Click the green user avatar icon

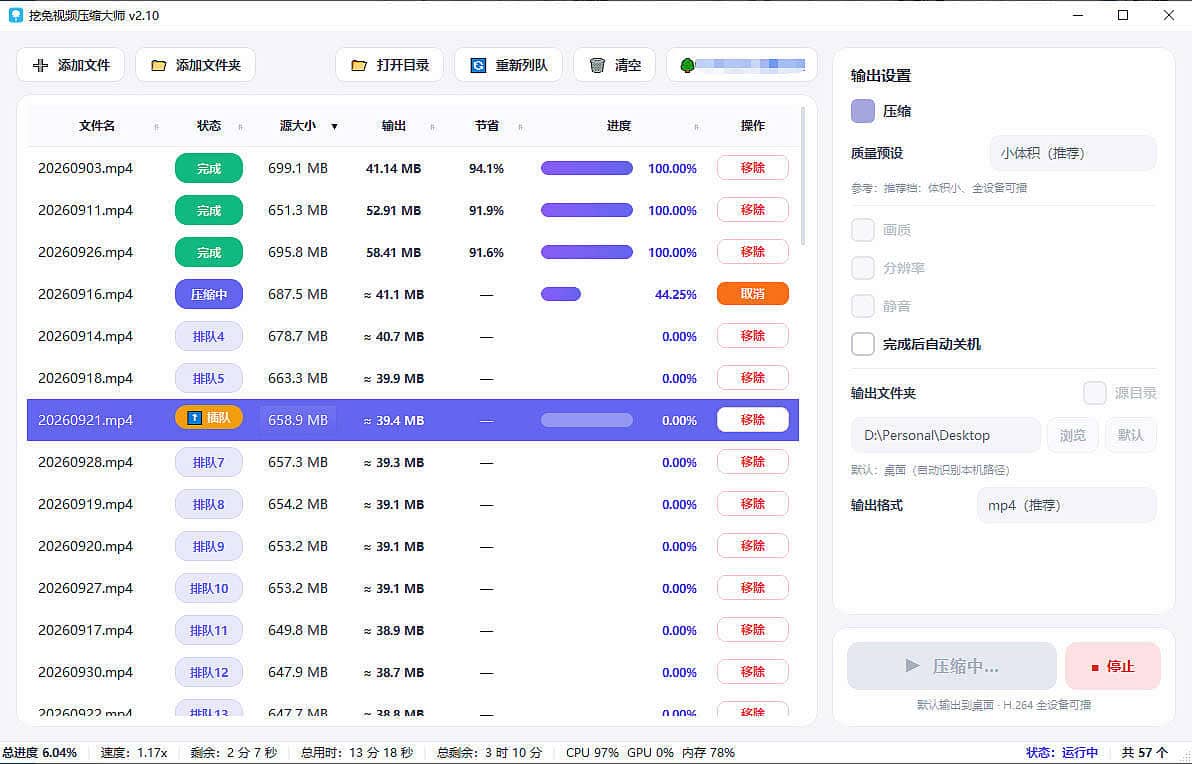[x=687, y=65]
